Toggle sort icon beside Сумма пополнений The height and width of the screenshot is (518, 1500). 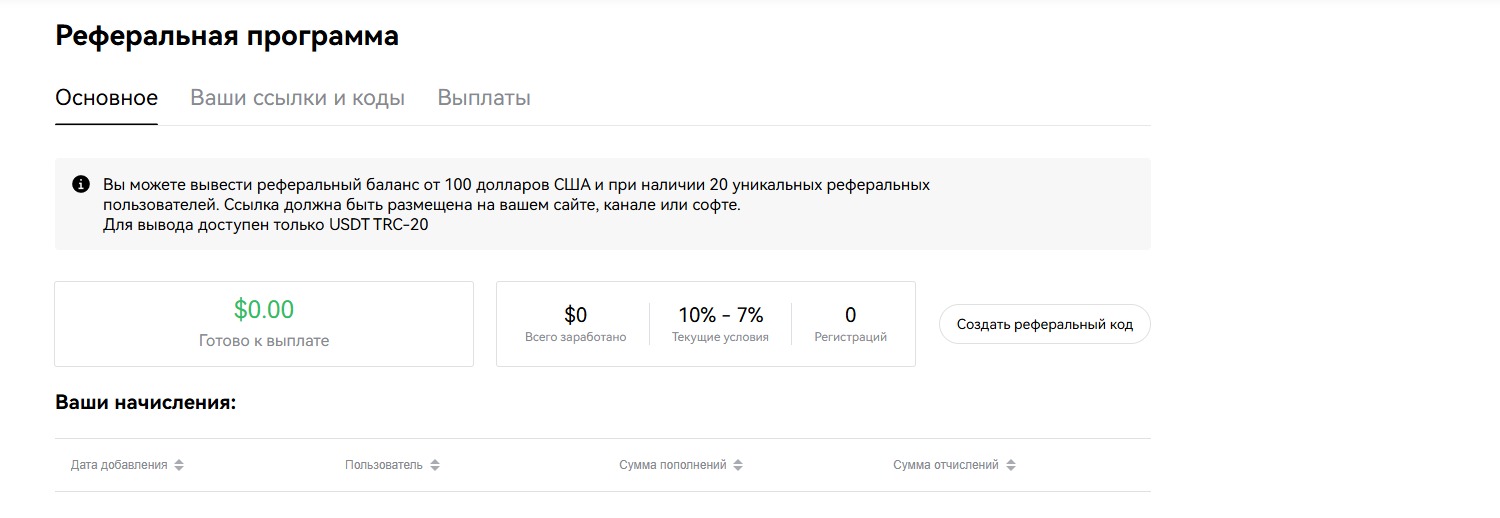(738, 466)
